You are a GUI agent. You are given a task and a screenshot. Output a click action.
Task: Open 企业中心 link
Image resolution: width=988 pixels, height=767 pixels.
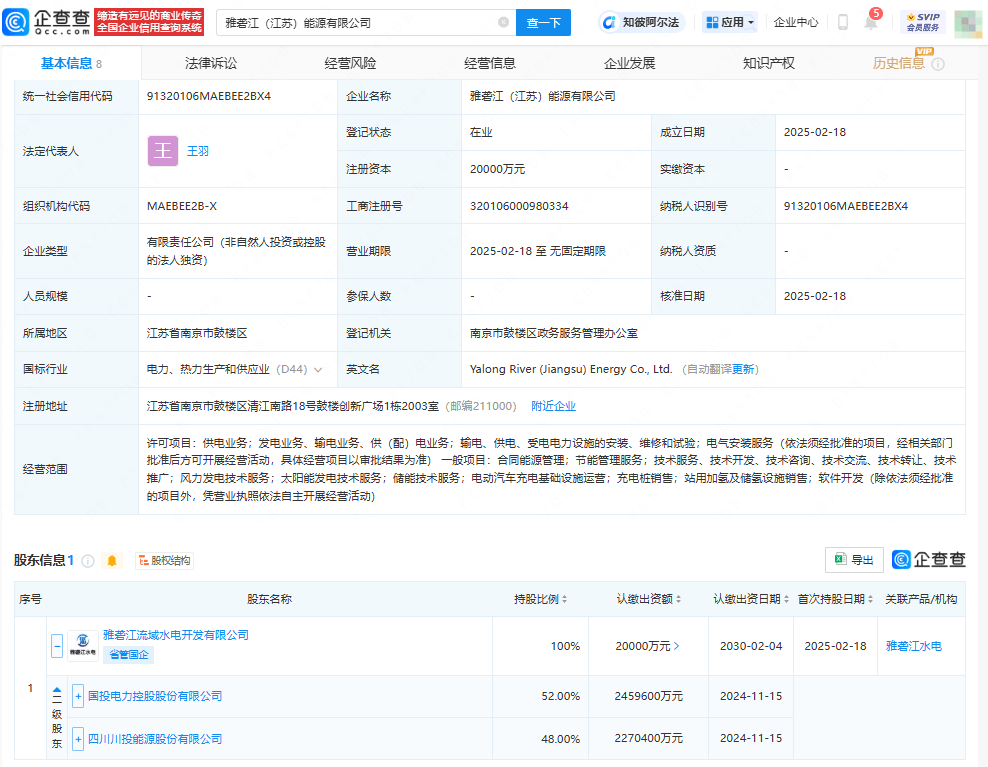tap(796, 22)
